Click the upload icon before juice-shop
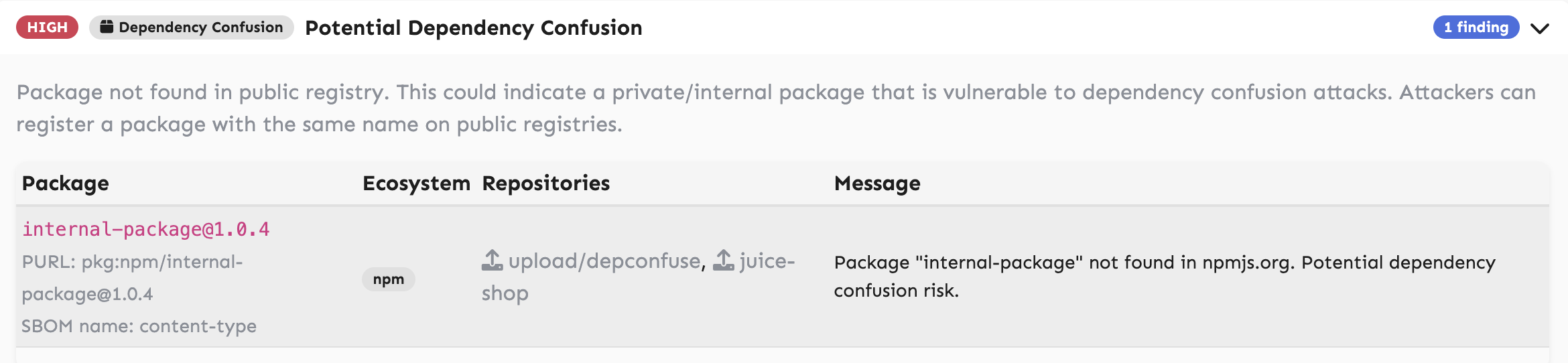 click(x=724, y=261)
